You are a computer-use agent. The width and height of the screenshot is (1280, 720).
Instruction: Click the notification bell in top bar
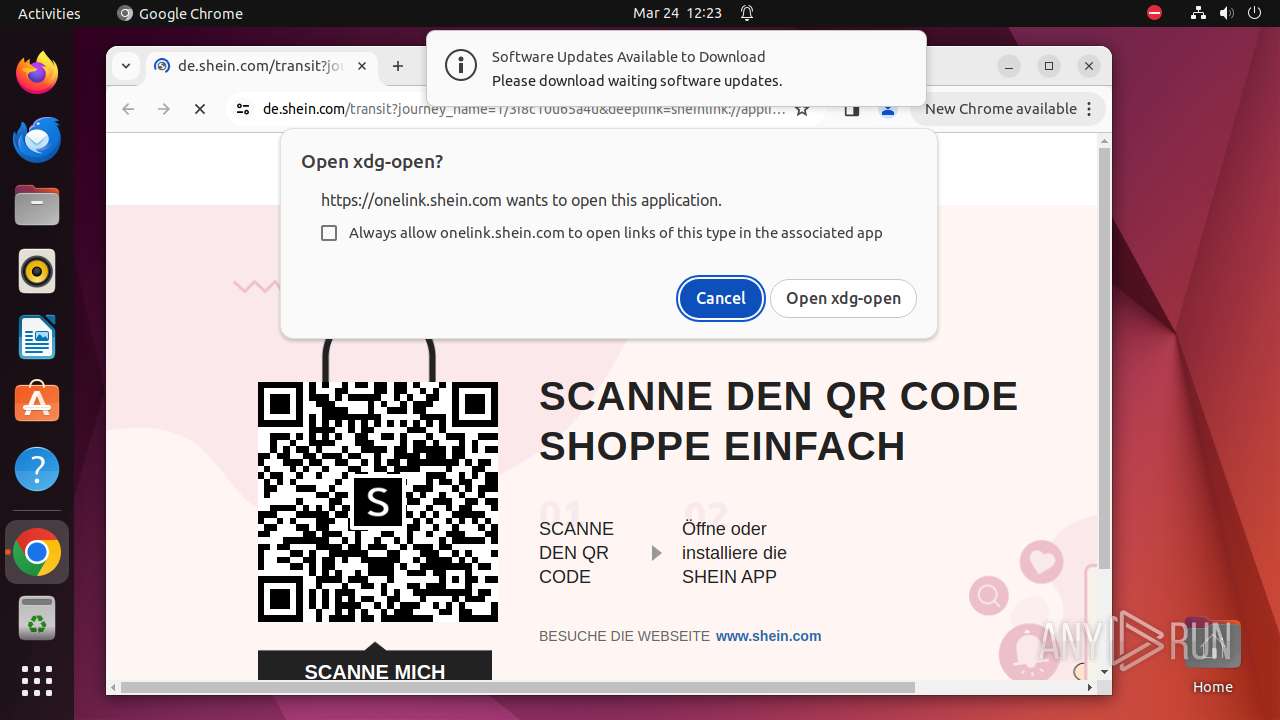point(747,13)
